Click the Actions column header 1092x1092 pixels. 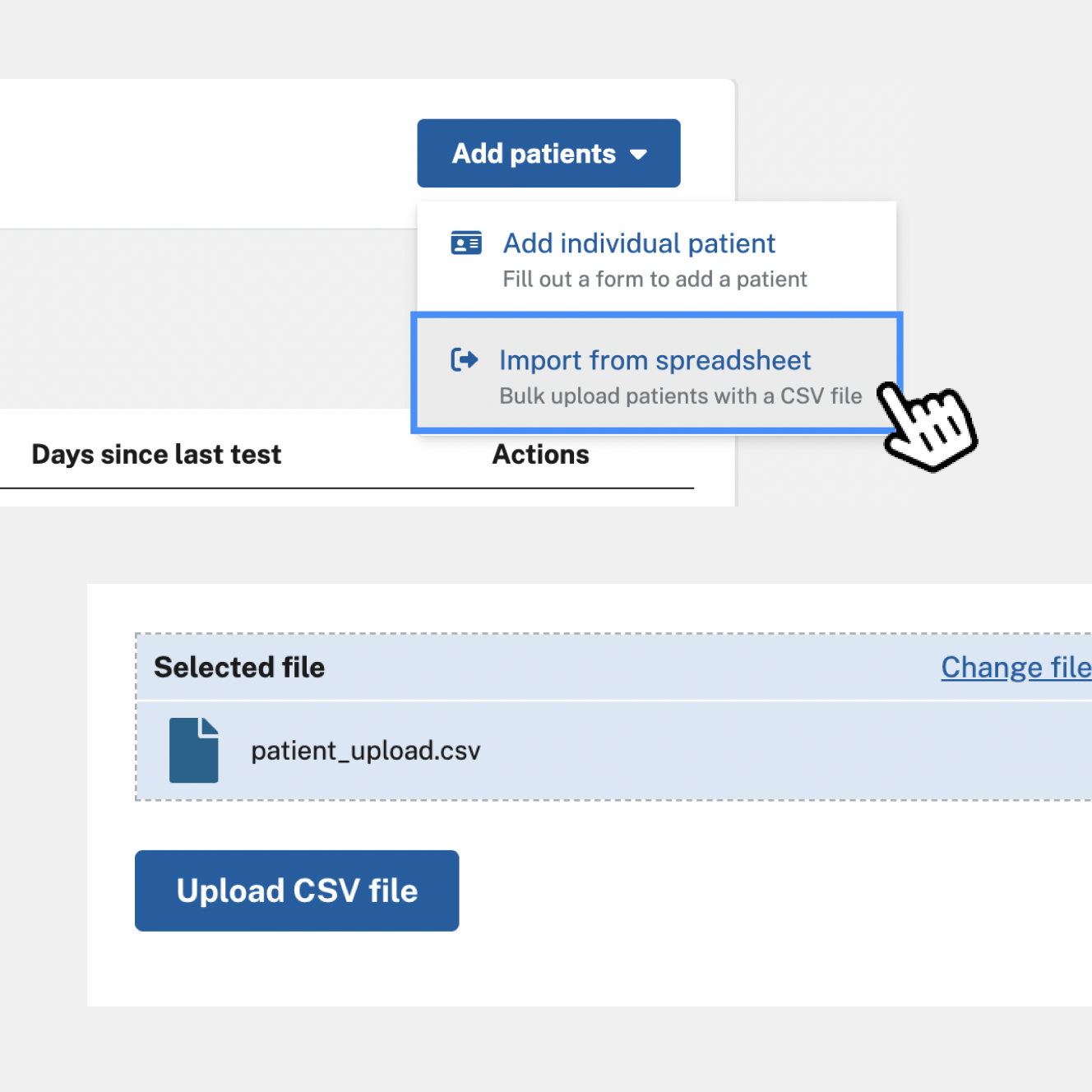click(x=540, y=455)
